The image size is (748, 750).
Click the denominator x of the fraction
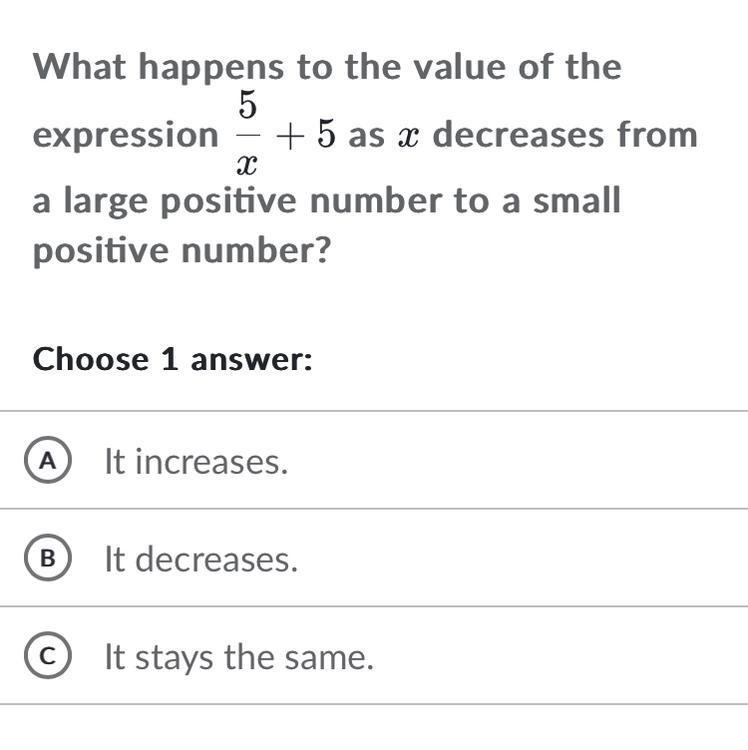pos(247,166)
